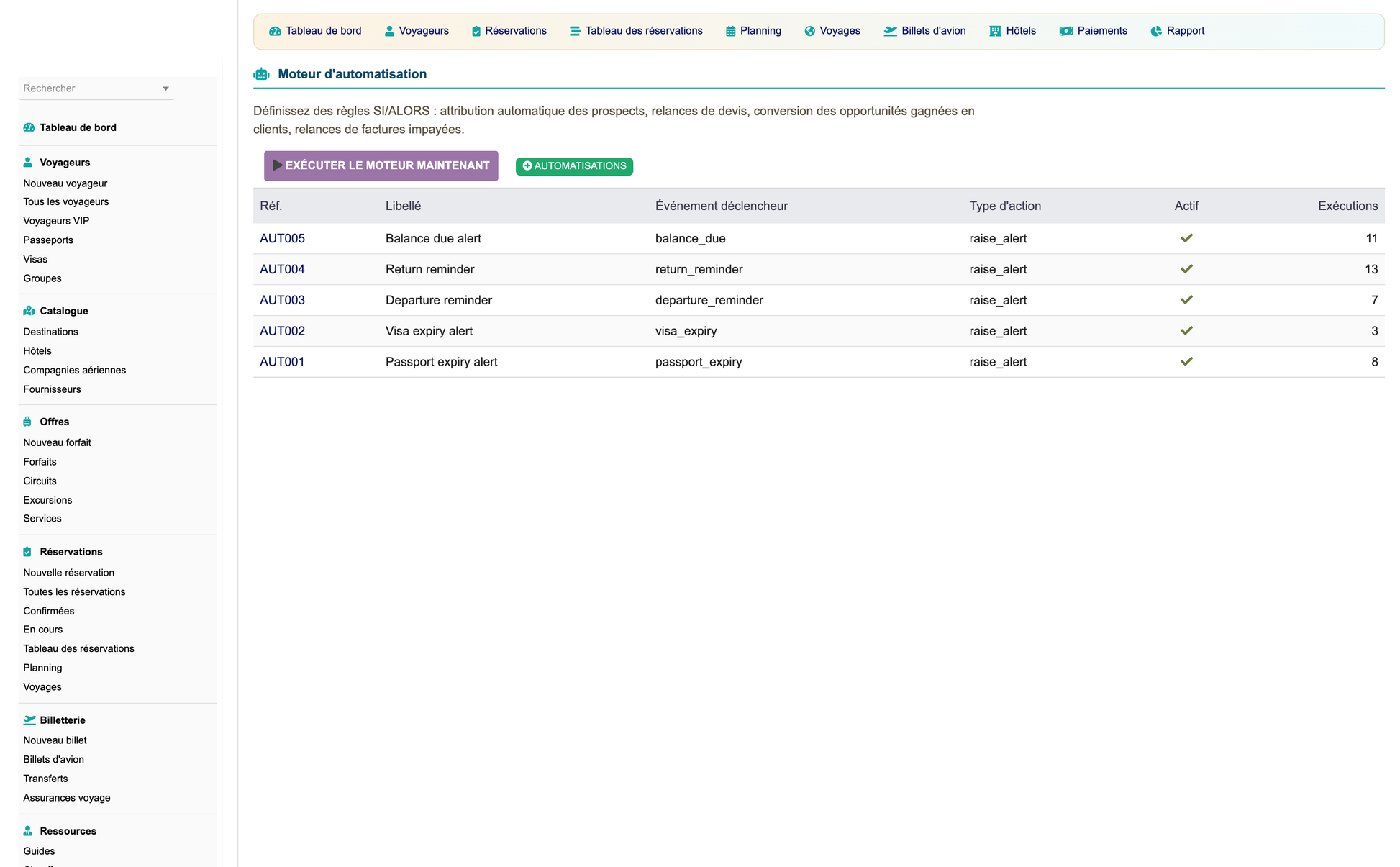This screenshot has width=1400, height=867.
Task: Go to Guides under Ressources
Action: 39,851
